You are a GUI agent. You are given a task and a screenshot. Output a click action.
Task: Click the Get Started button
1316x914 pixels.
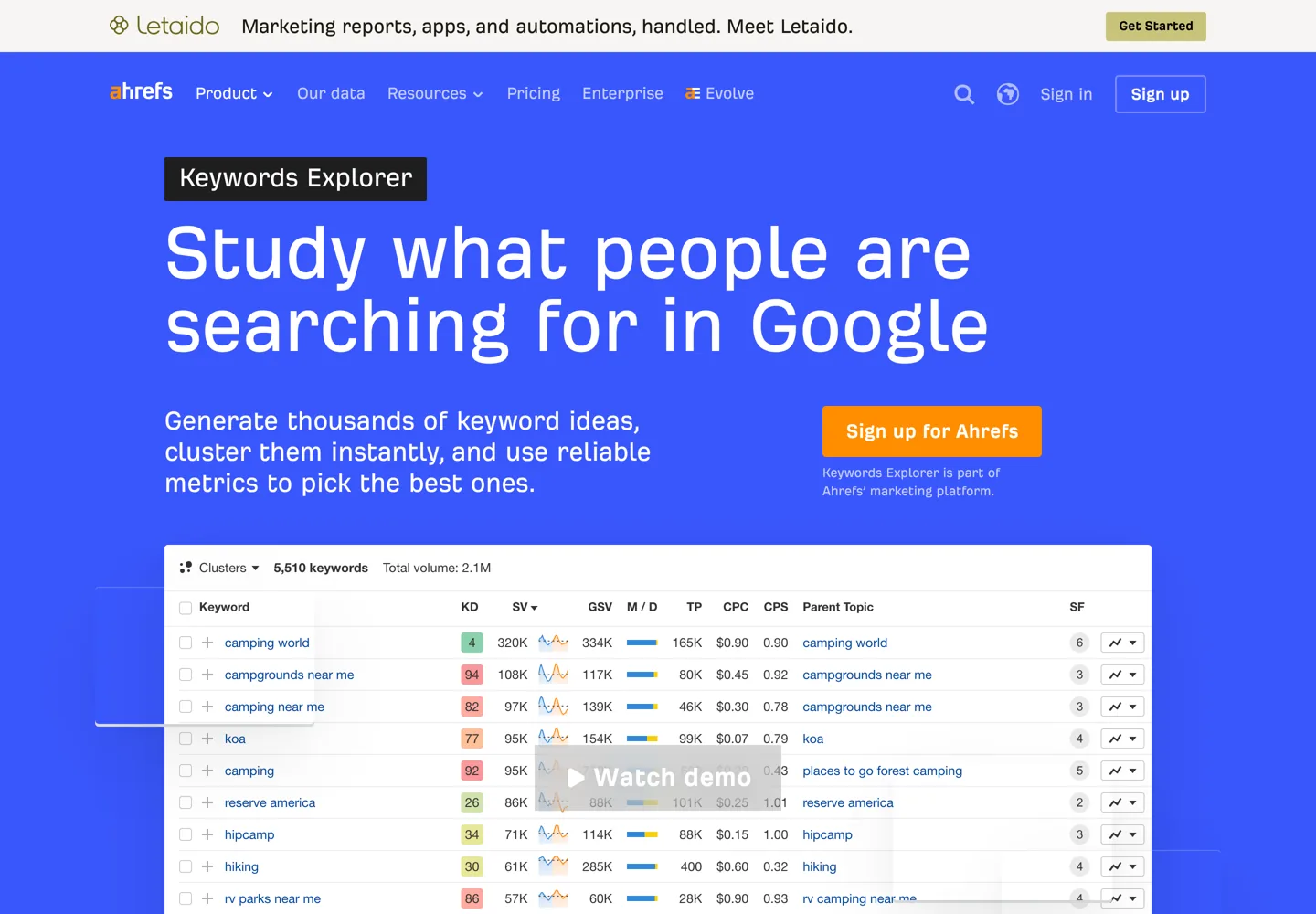coord(1156,27)
